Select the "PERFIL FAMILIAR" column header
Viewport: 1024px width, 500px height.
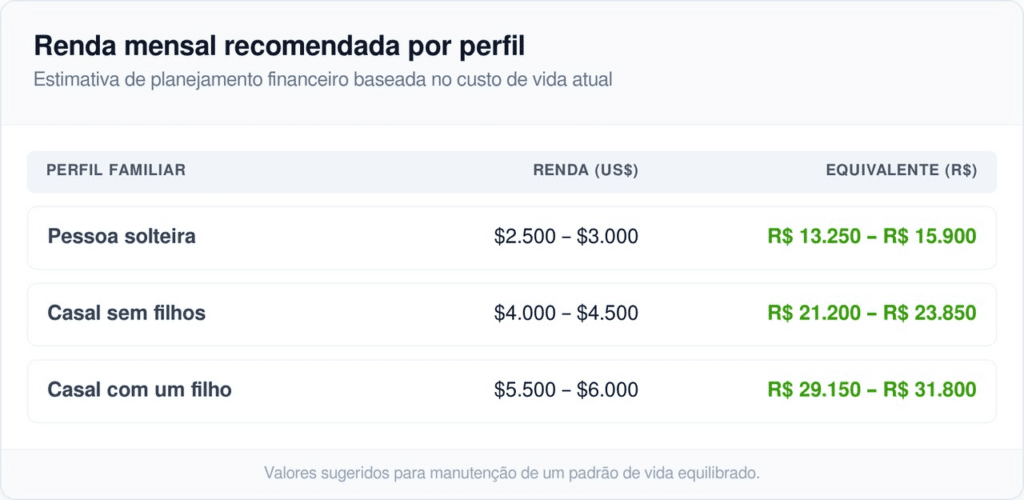pos(116,170)
